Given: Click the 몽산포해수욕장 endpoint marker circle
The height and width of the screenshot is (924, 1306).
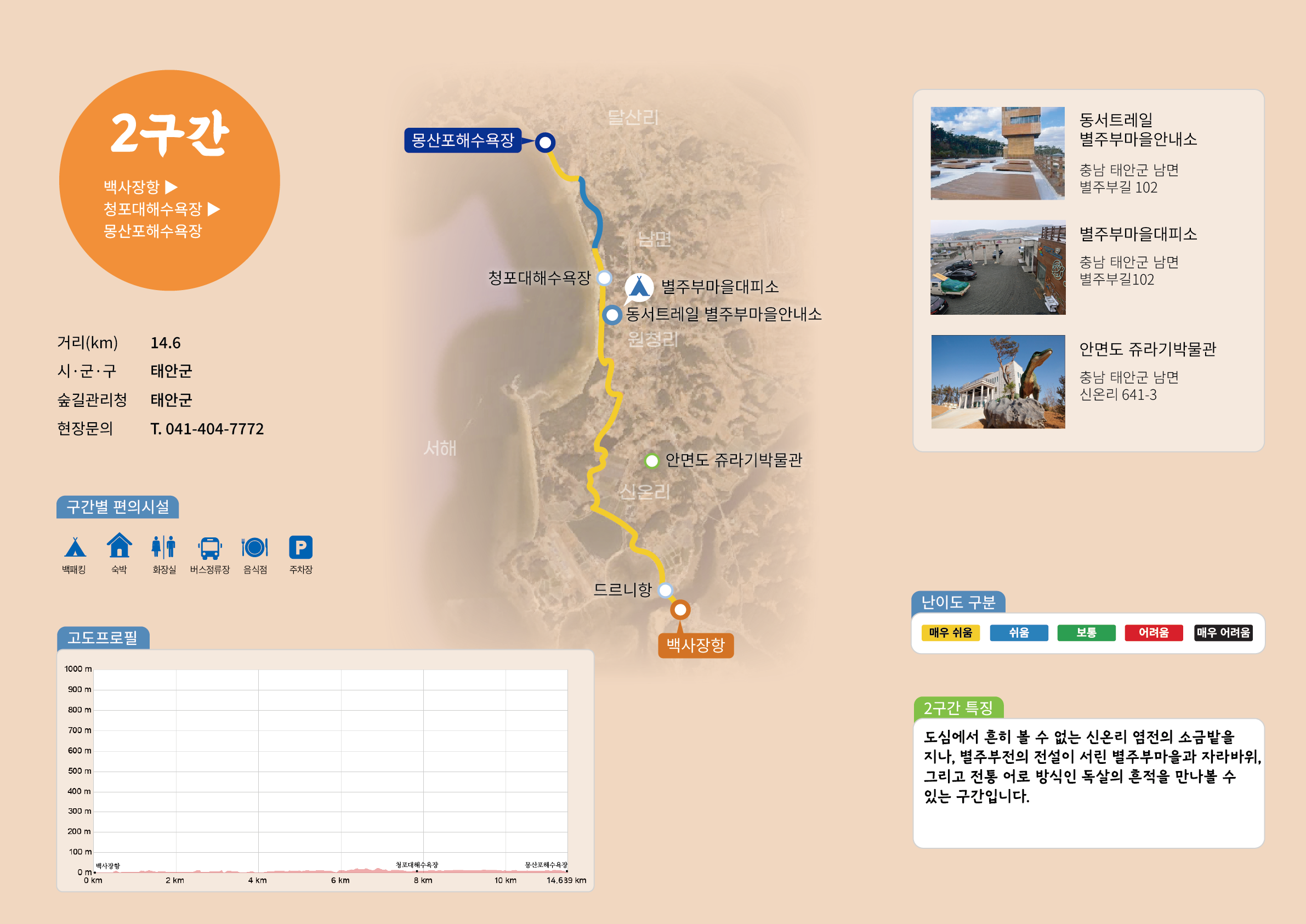Looking at the screenshot, I should [x=545, y=142].
